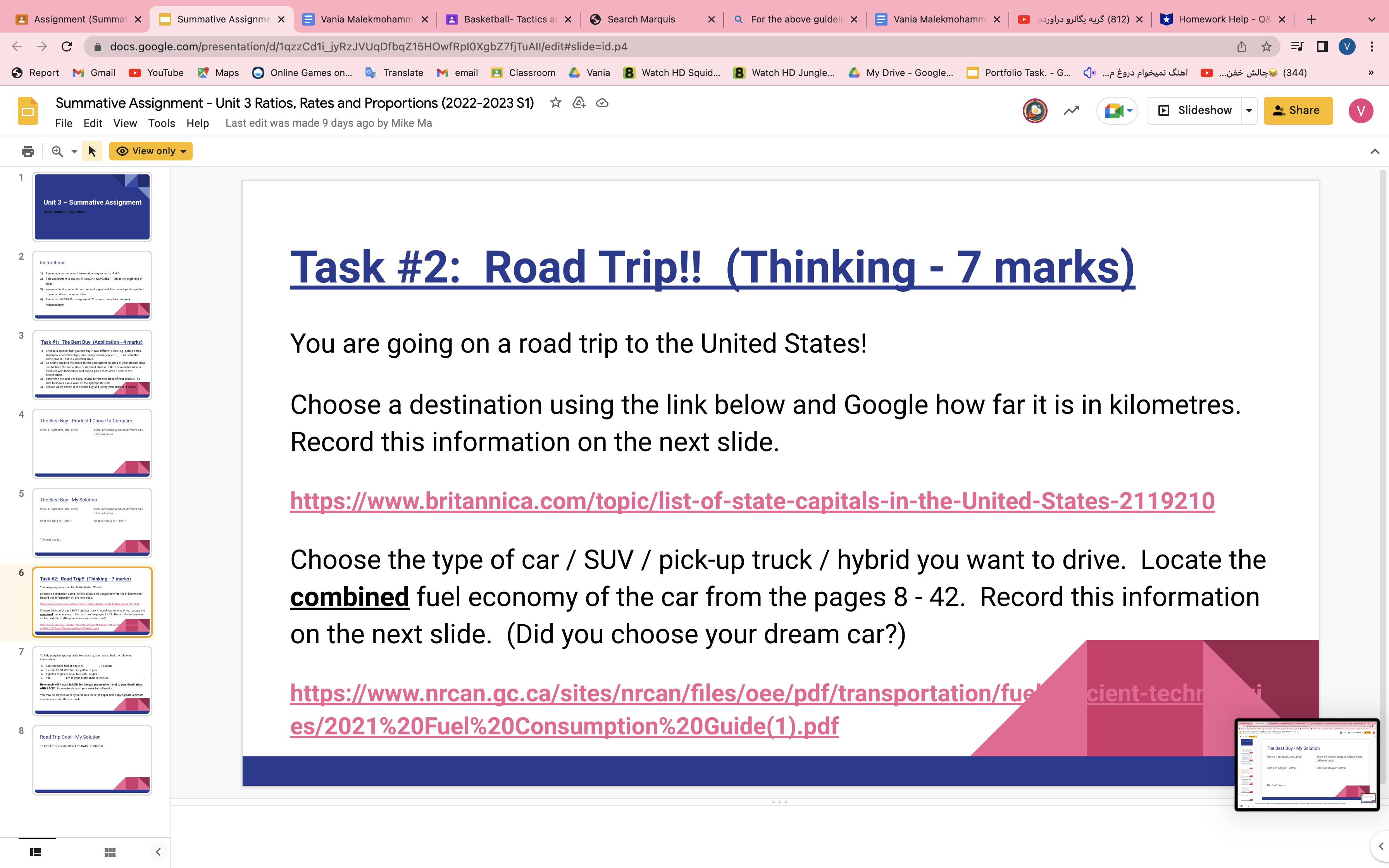Print the presentation using the print icon
Viewport: 1389px width, 868px height.
[x=27, y=151]
